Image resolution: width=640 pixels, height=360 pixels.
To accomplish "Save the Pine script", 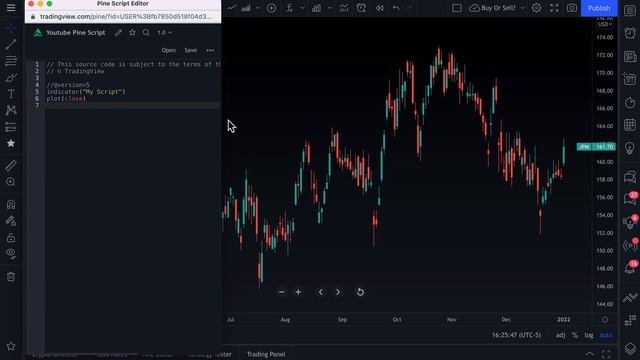I will click(x=191, y=50).
